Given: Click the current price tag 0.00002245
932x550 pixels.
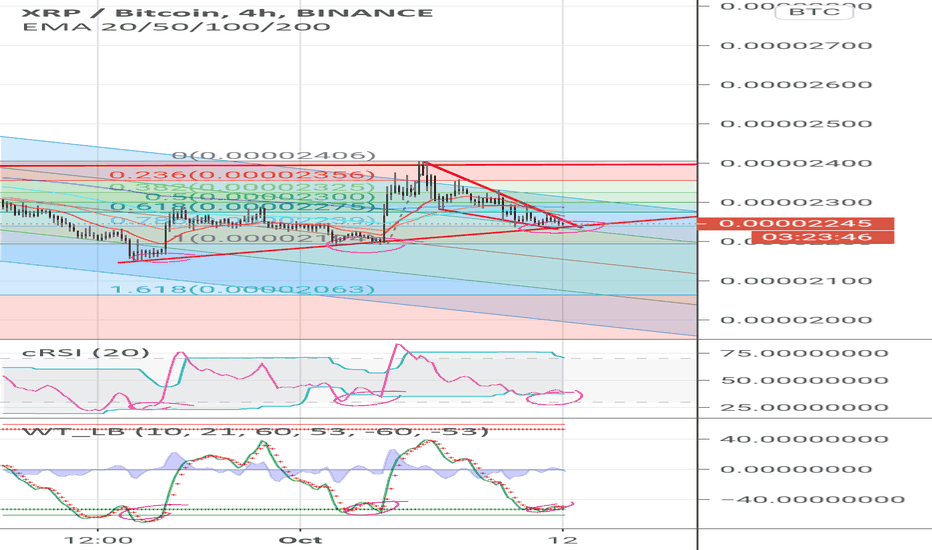Looking at the screenshot, I should [x=795, y=224].
